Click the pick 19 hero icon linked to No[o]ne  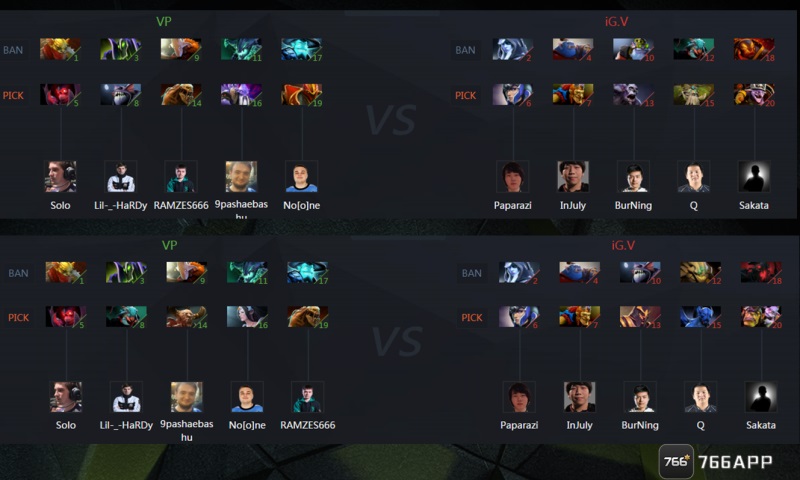pyautogui.click(x=302, y=95)
